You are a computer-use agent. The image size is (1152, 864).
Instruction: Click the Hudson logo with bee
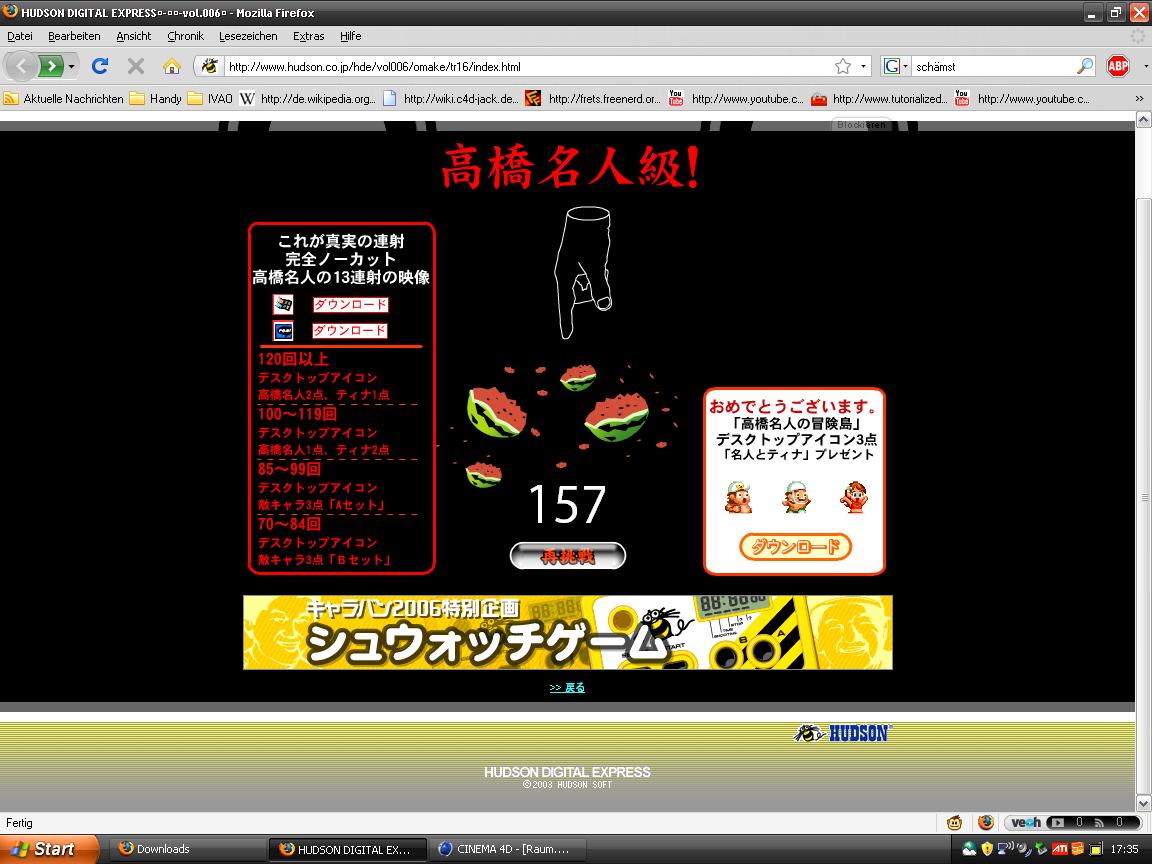tap(842, 732)
